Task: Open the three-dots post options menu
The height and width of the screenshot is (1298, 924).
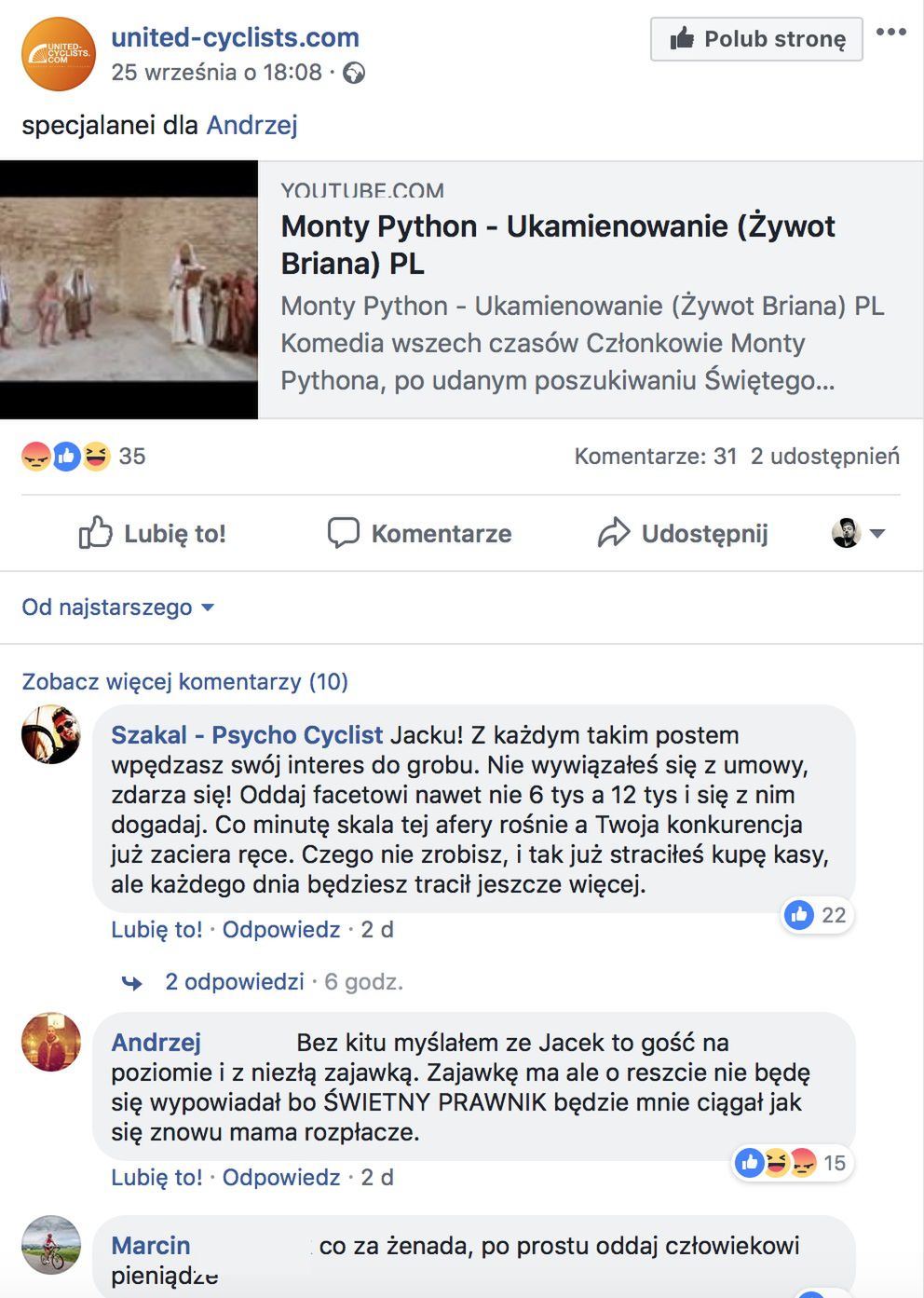Action: [x=890, y=33]
